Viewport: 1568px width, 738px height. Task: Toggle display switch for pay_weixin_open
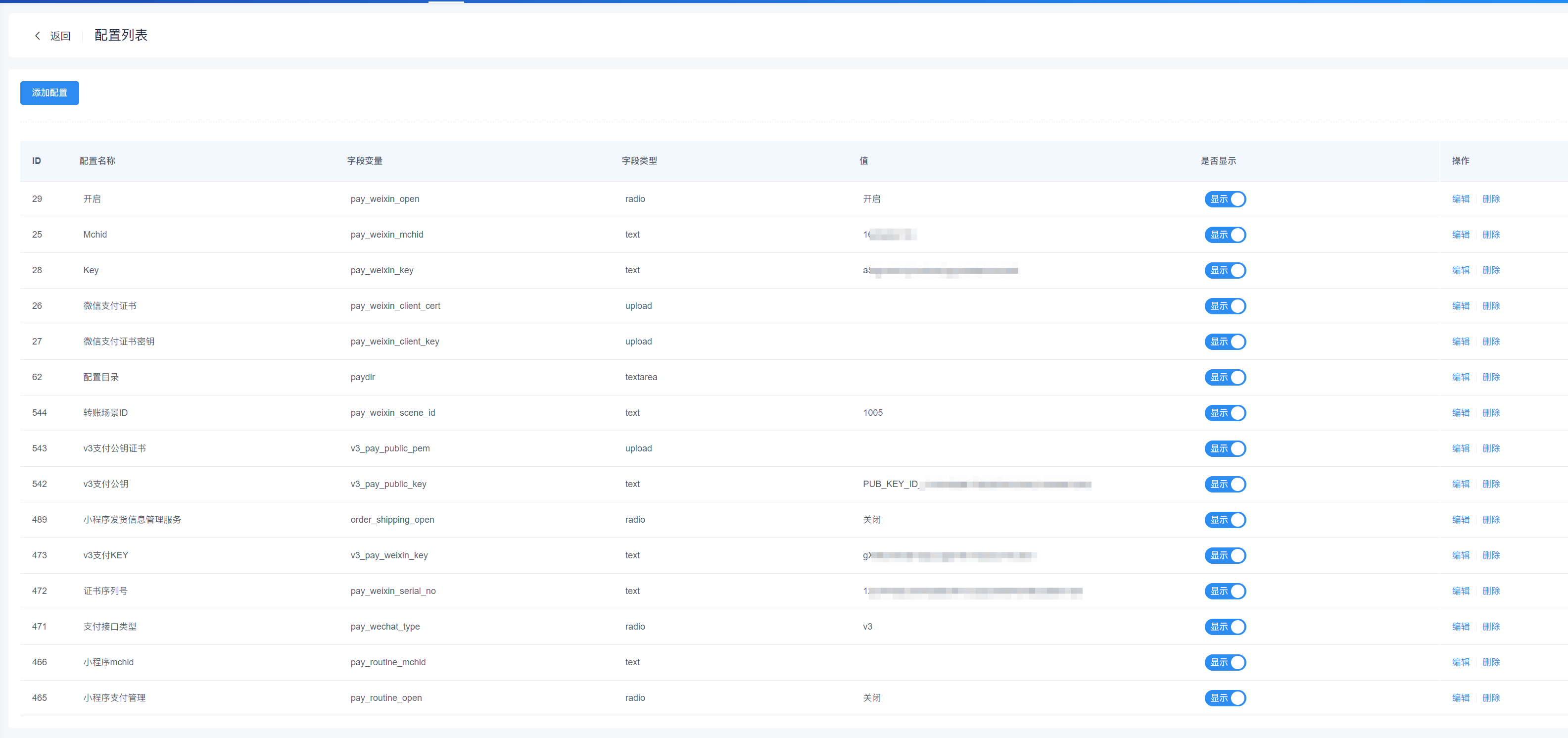point(1225,199)
